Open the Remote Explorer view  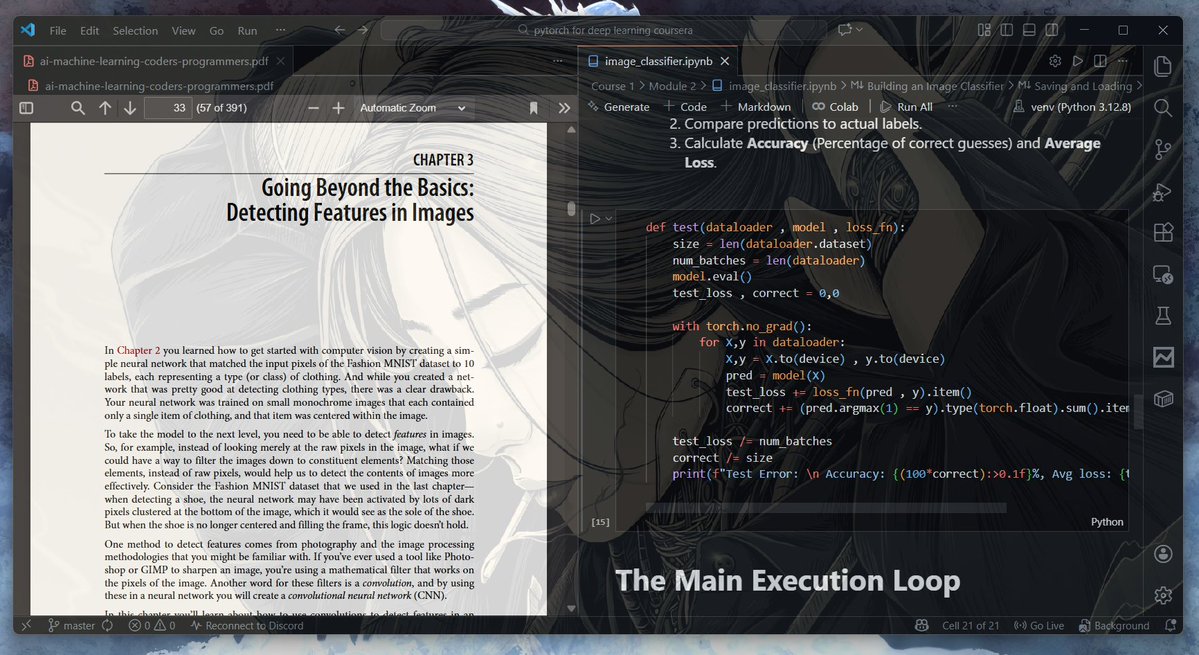(1163, 274)
